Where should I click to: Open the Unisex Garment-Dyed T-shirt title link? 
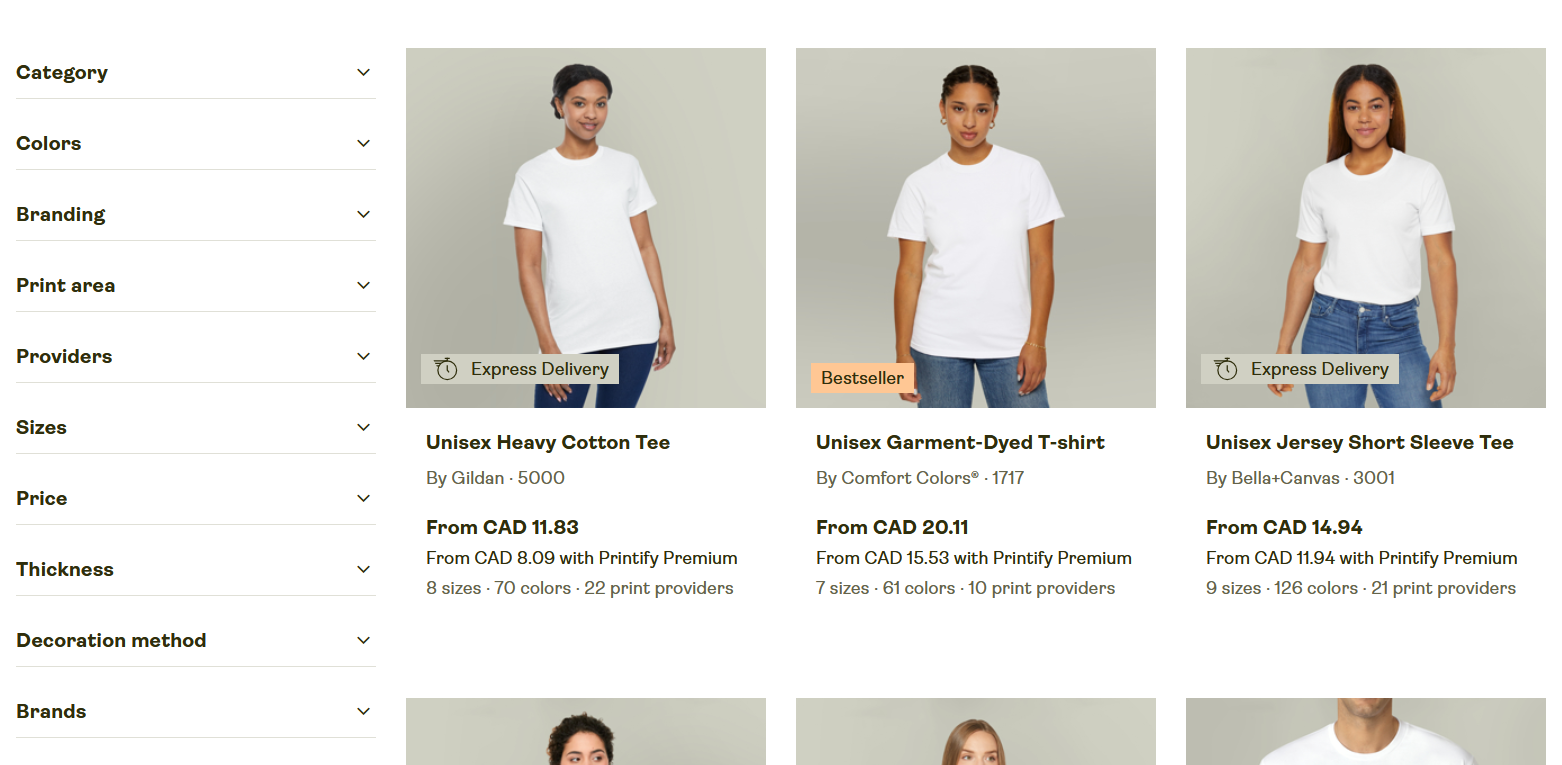(960, 442)
